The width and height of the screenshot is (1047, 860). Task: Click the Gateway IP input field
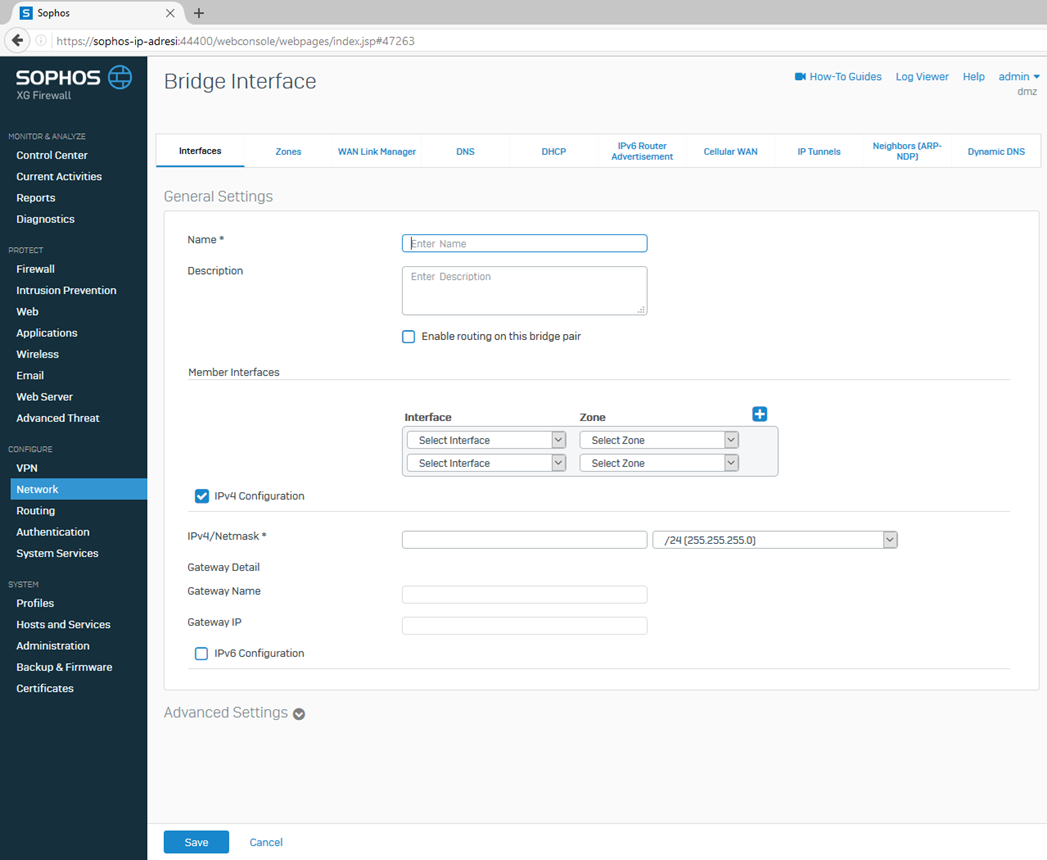tap(524, 626)
